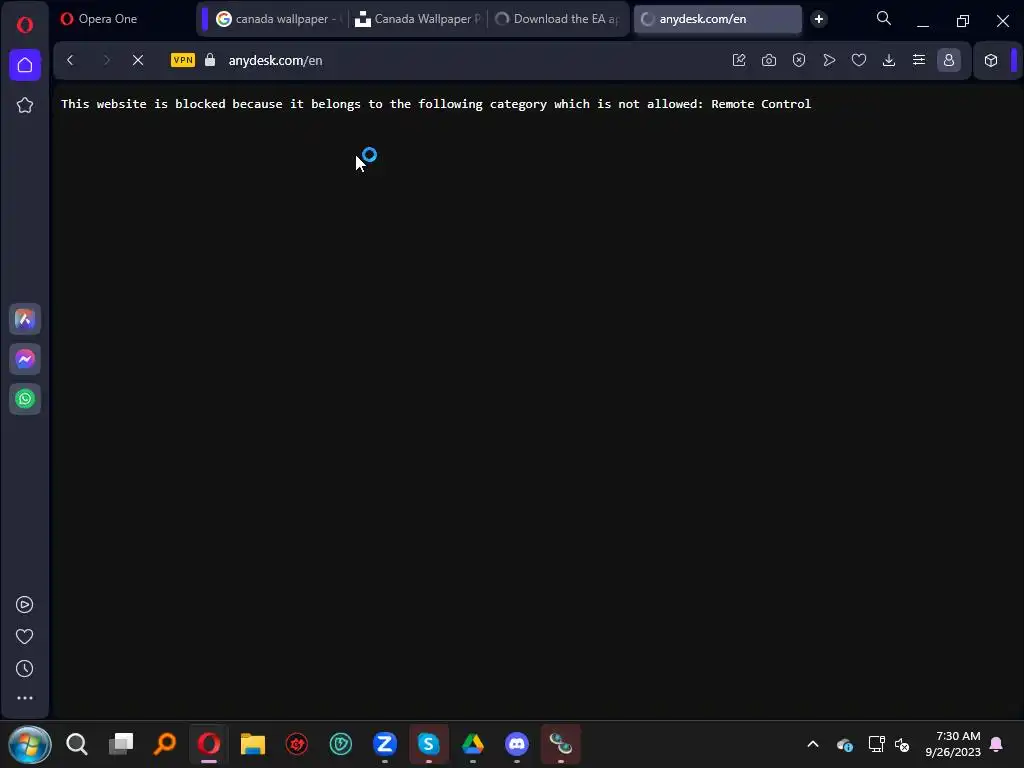Open the Windows Start button
This screenshot has height=768, width=1024.
pos(29,744)
